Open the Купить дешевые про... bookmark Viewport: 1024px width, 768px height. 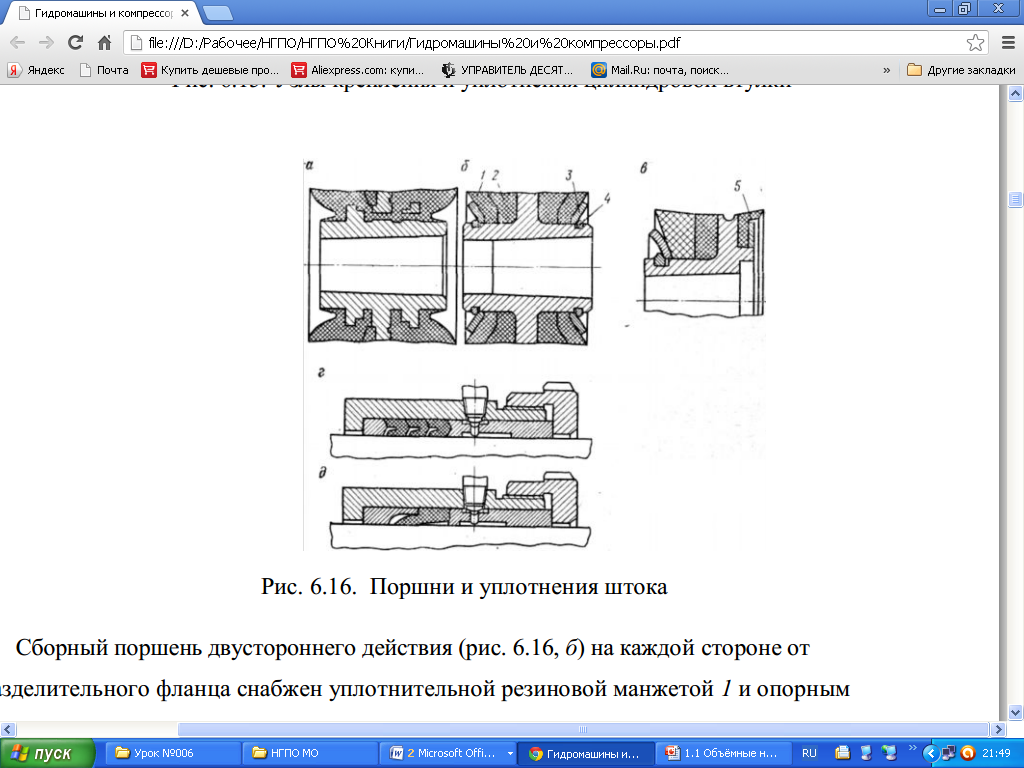(210, 70)
